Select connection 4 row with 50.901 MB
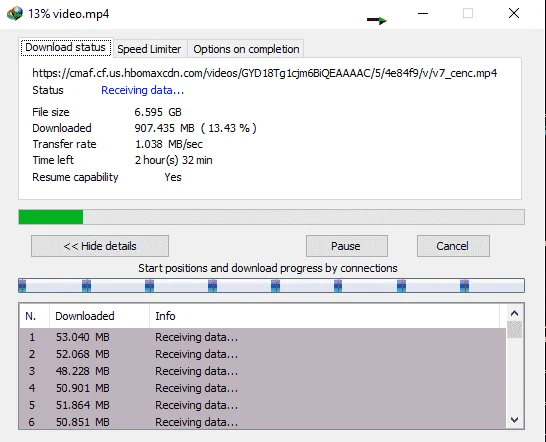Image resolution: width=546 pixels, height=442 pixels. click(263, 388)
